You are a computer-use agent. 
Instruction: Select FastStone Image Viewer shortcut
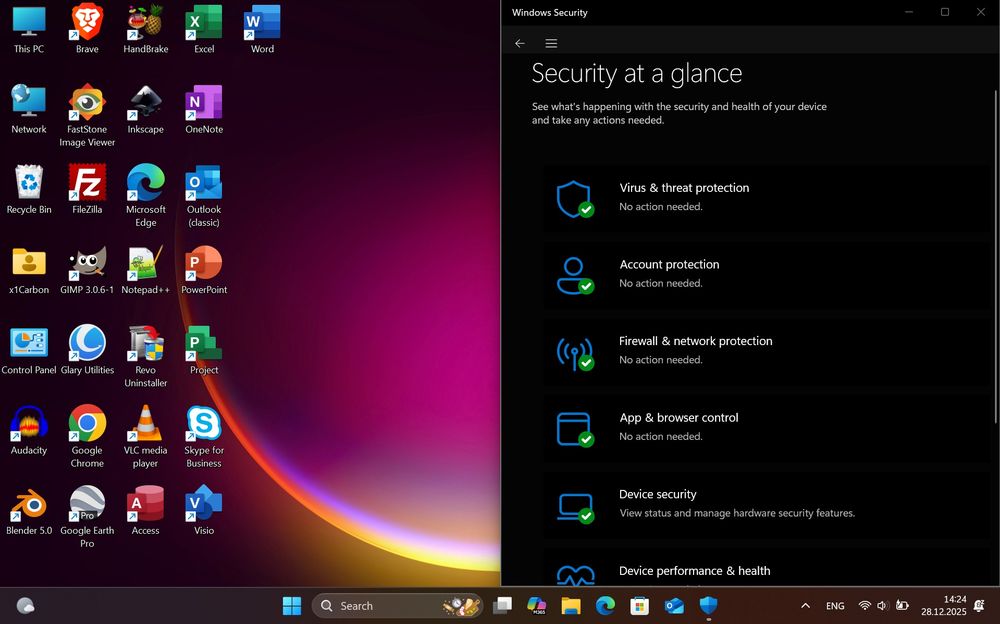pyautogui.click(x=87, y=115)
